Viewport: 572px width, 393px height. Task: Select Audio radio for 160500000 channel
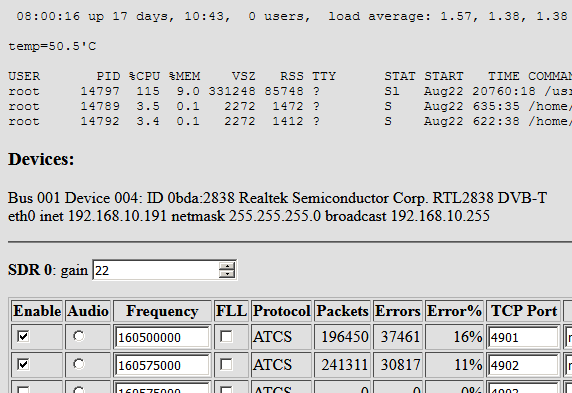coord(79,336)
